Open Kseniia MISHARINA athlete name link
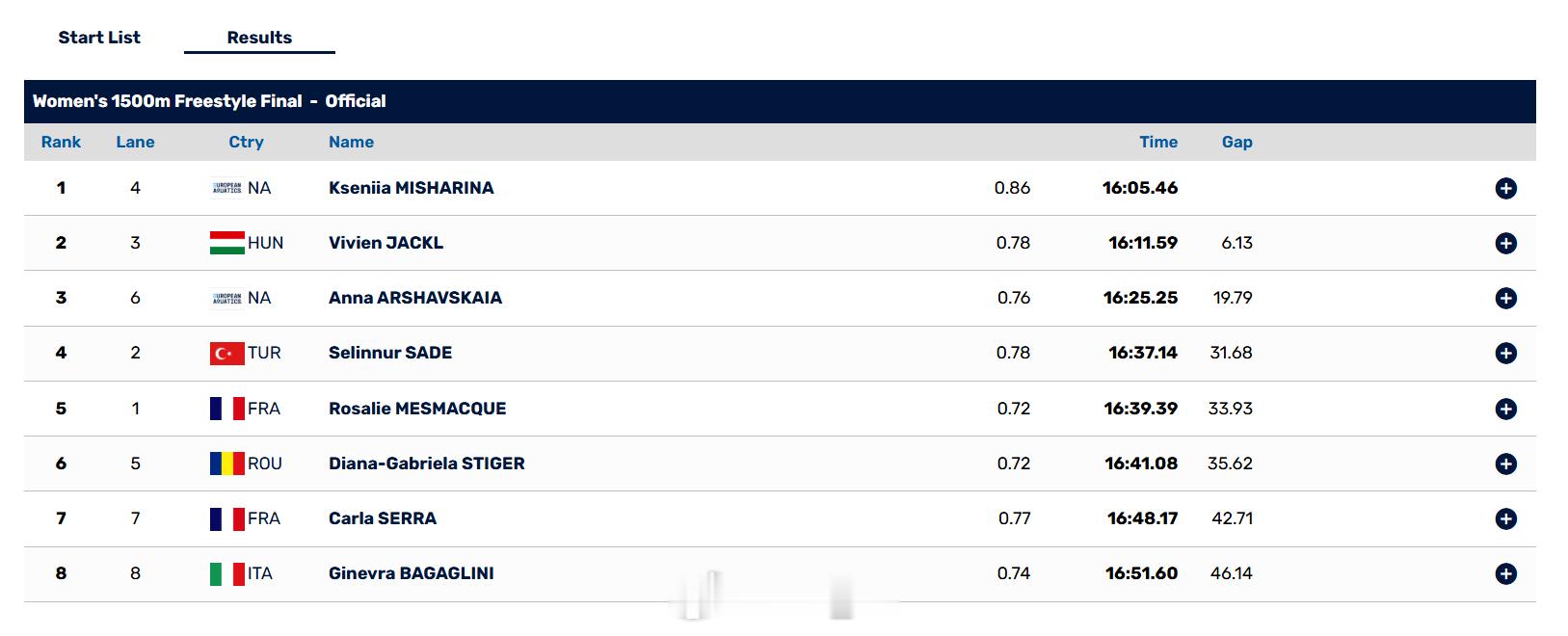 pos(412,188)
